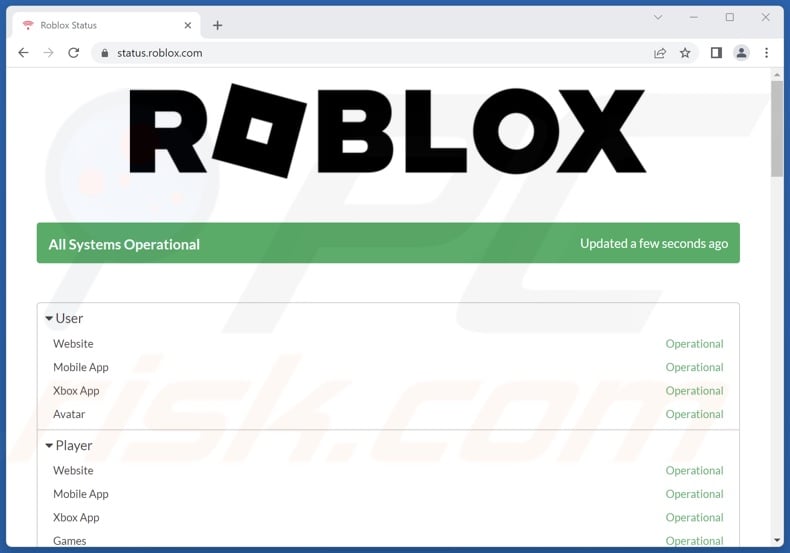Click the scrollbar up arrow
790x553 pixels.
point(777,75)
